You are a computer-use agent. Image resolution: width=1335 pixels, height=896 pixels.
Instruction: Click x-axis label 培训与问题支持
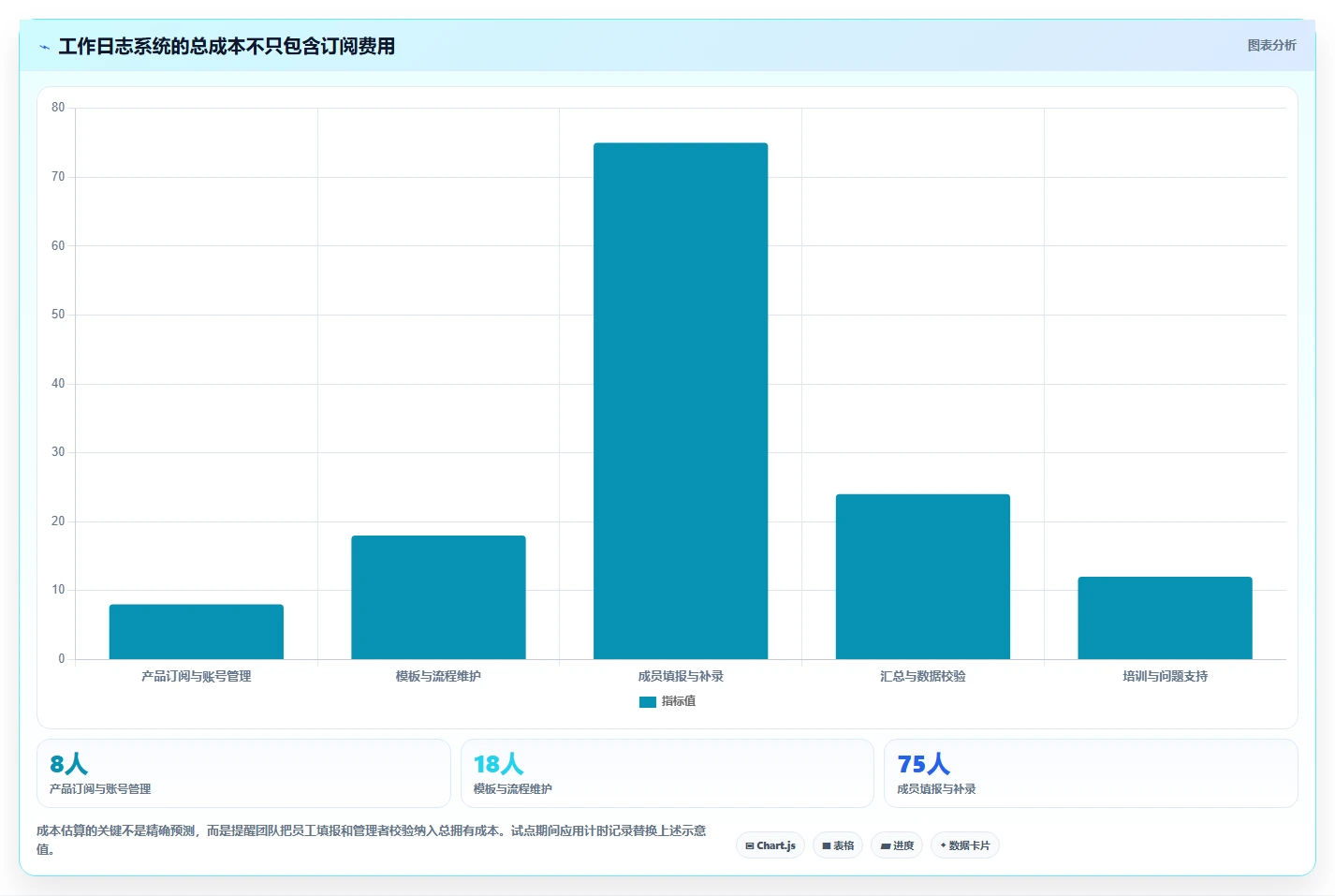pos(1165,676)
